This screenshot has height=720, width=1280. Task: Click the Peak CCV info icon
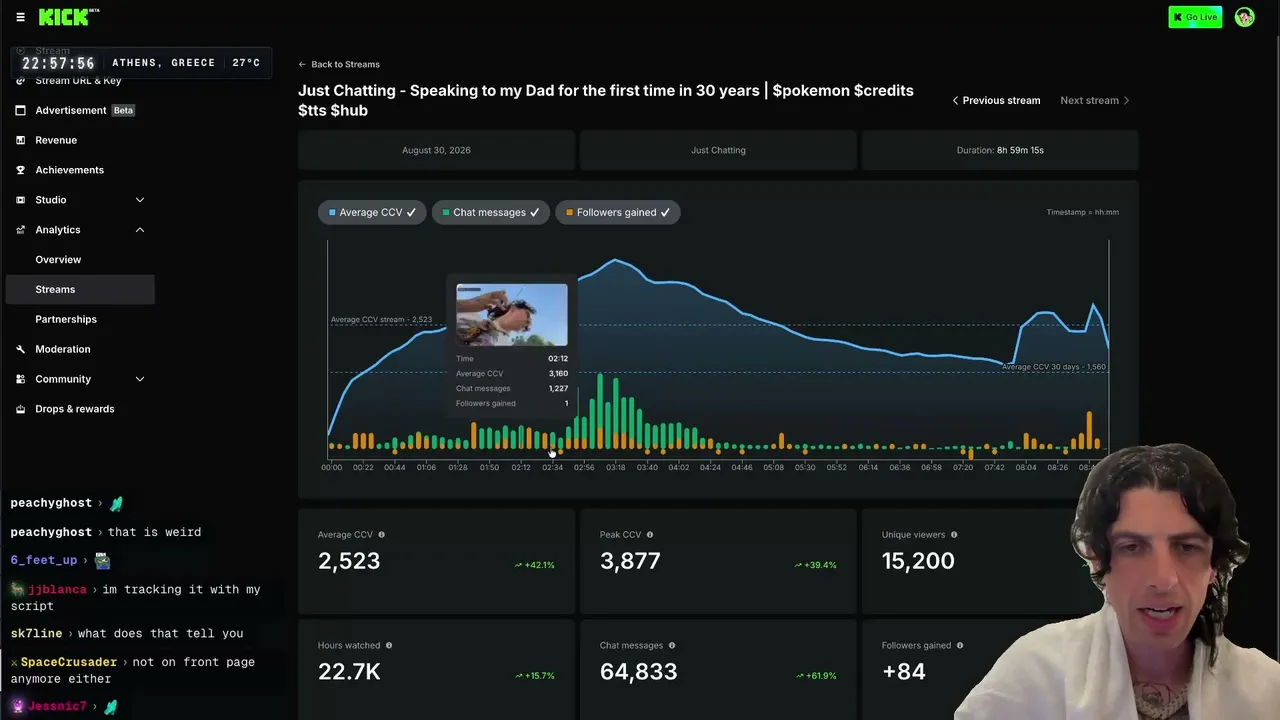click(649, 535)
